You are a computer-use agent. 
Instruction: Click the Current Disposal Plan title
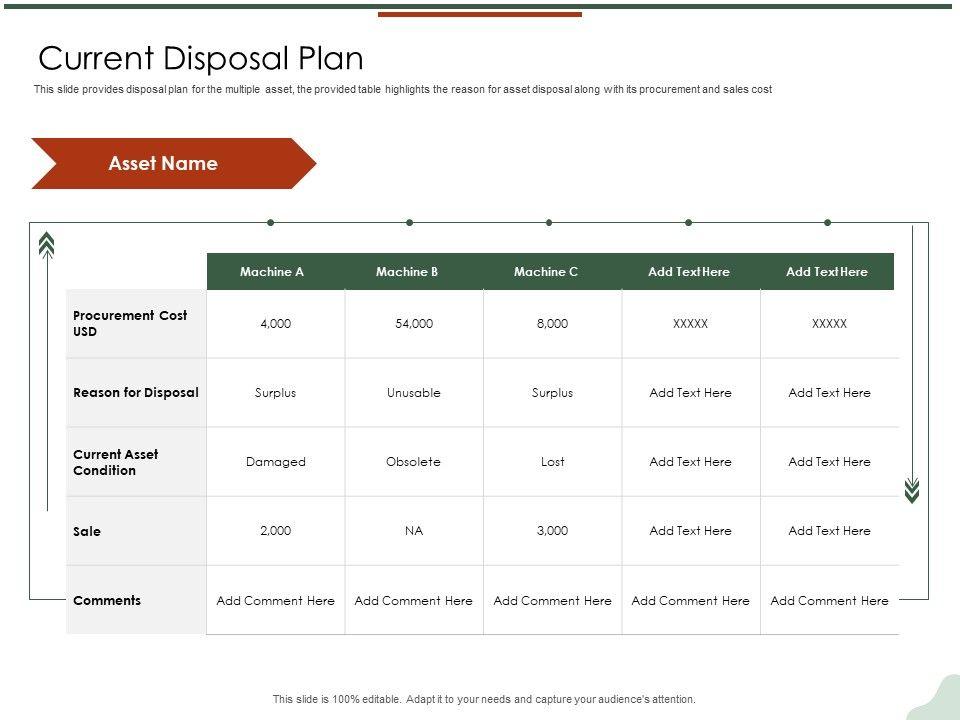tap(200, 58)
